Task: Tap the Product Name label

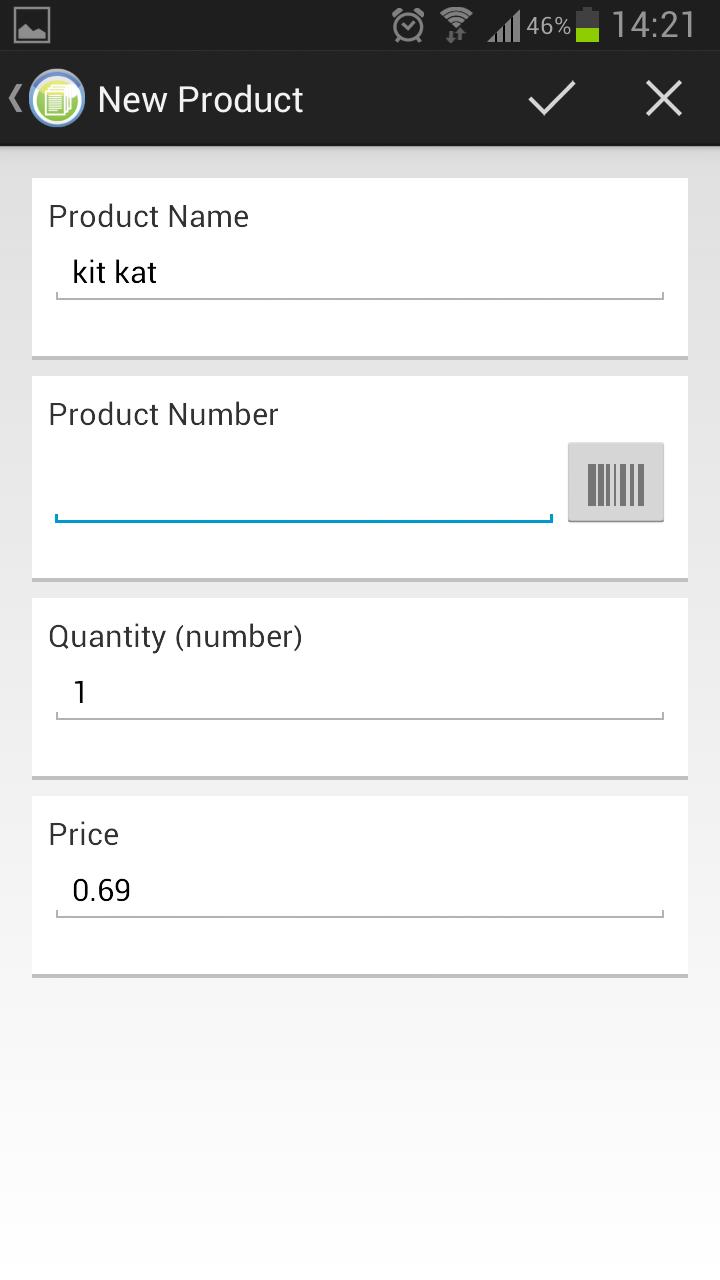Action: 148,216
